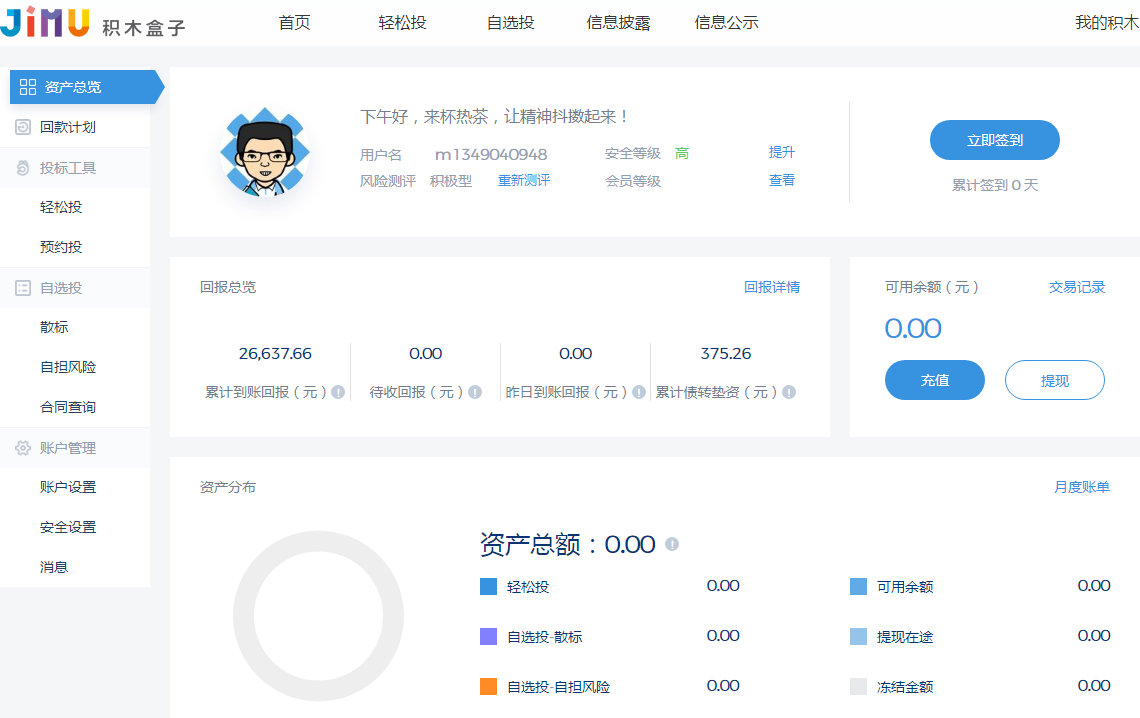This screenshot has width=1140, height=718.
Task: Expand the 我的积木 account menu
Action: 1106,22
